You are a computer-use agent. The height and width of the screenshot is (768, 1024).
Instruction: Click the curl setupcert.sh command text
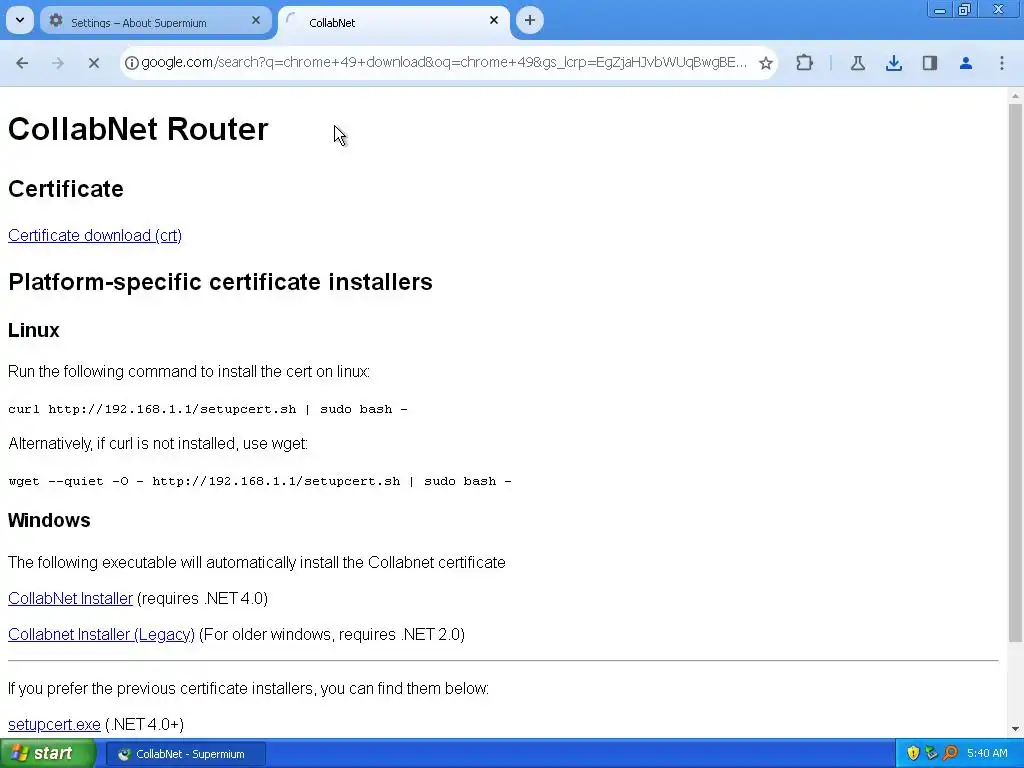point(208,409)
